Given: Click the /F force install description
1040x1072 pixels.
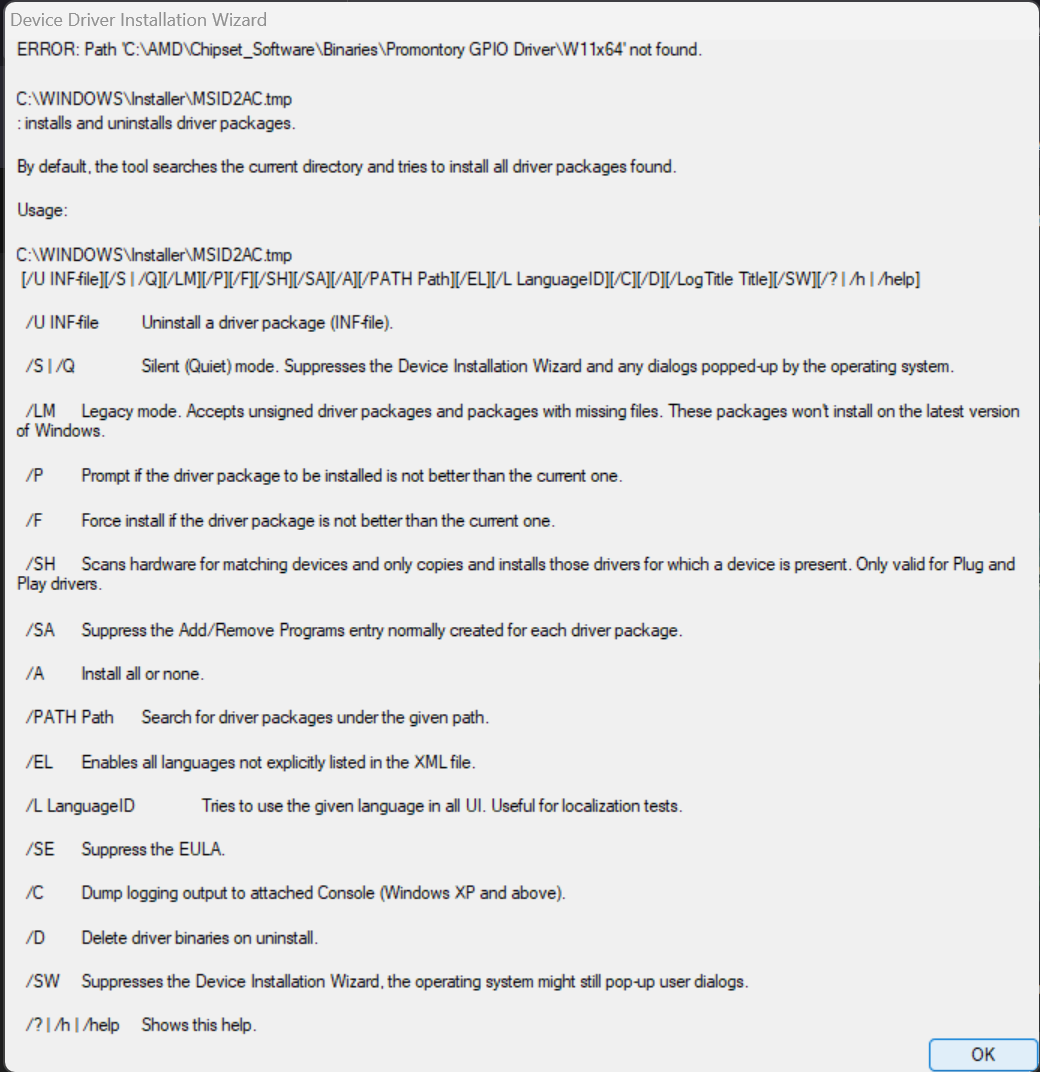Looking at the screenshot, I should coord(290,521).
